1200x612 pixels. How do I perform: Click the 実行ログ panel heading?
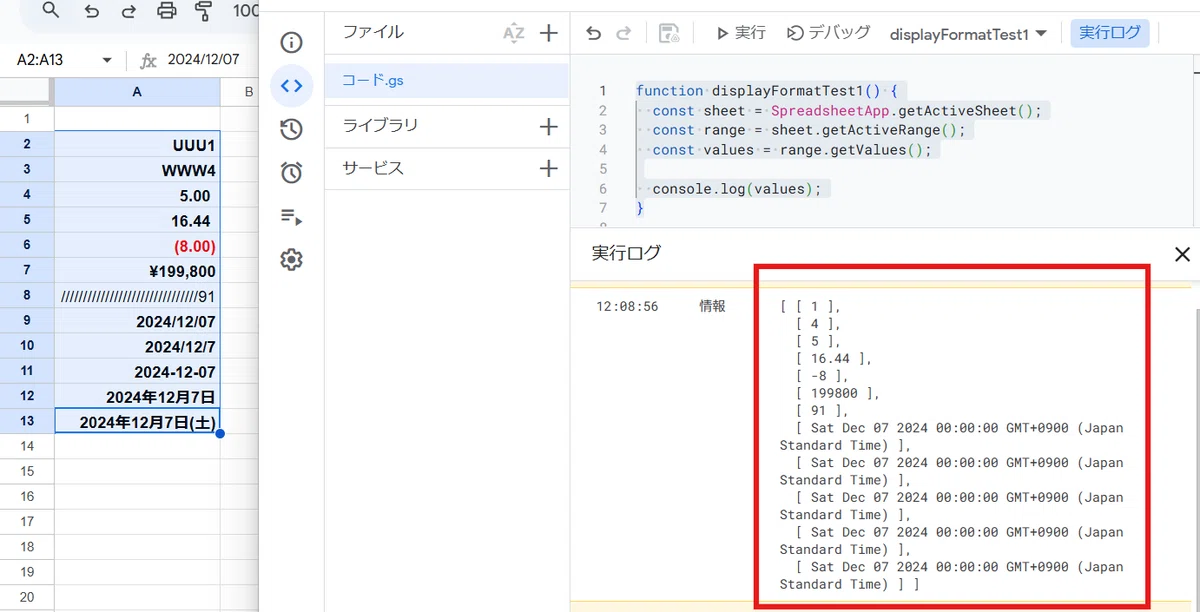[626, 253]
